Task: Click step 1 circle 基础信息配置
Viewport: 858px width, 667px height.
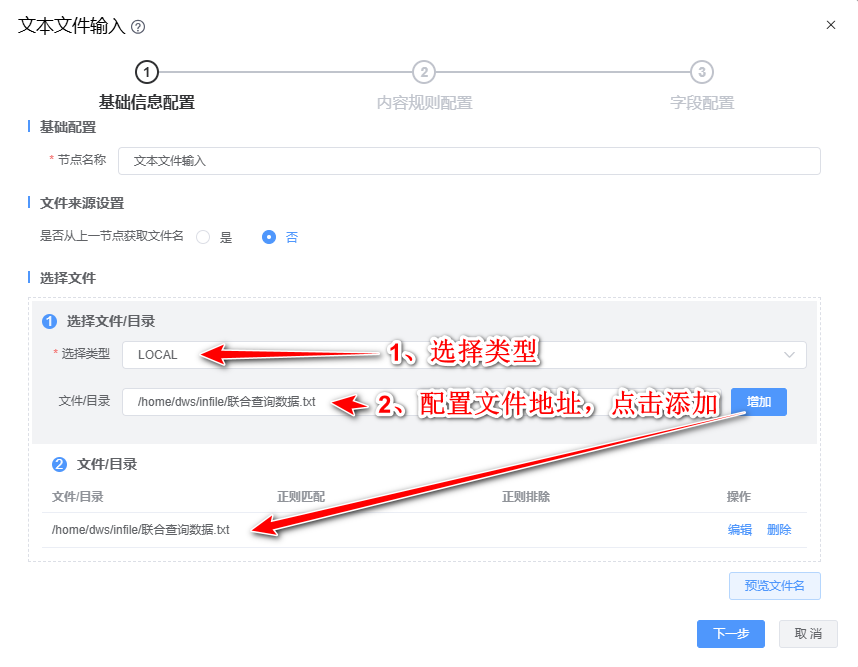Action: click(x=147, y=72)
